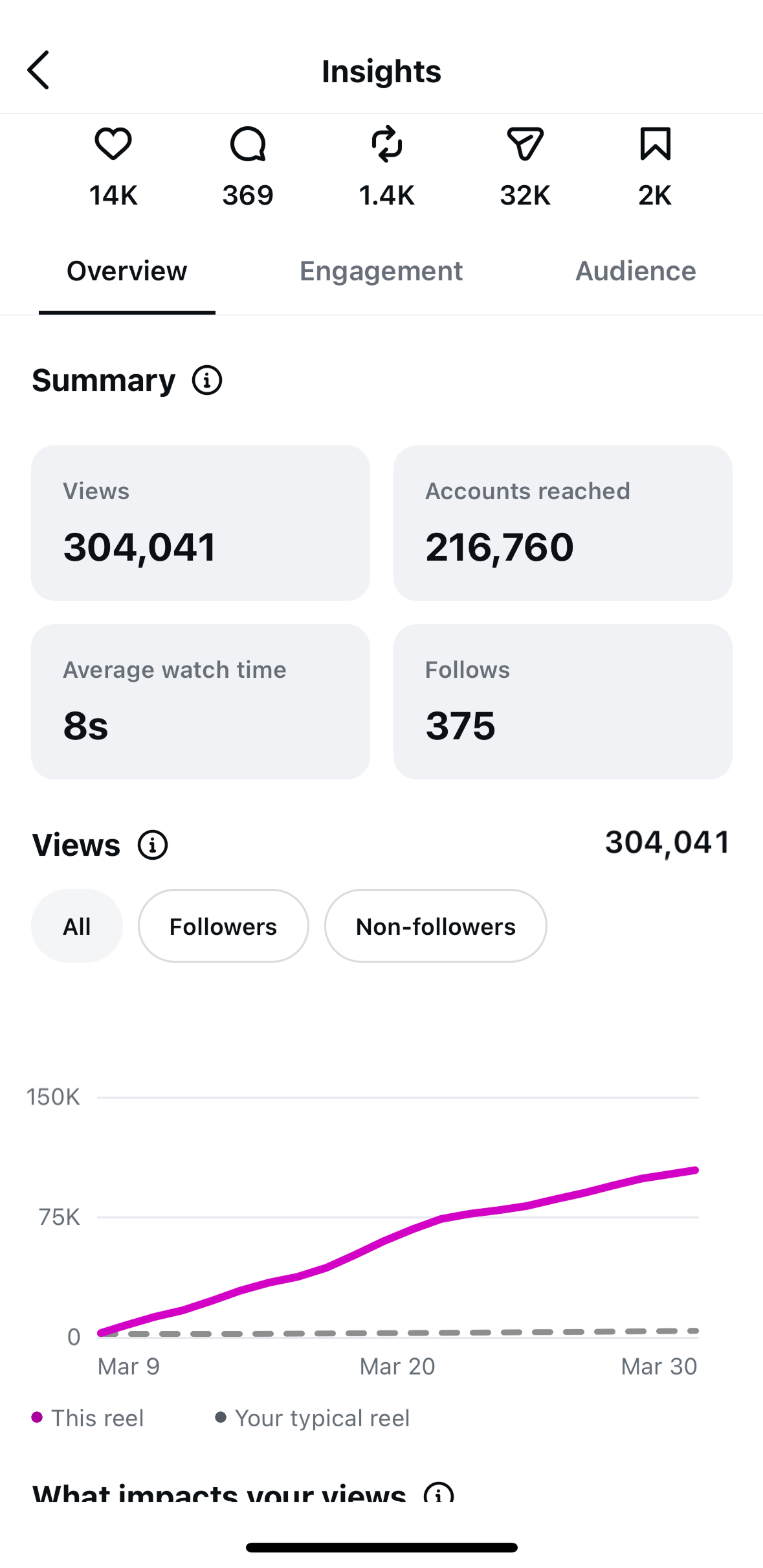
Task: Select the Non-followers views filter
Action: [x=436, y=926]
